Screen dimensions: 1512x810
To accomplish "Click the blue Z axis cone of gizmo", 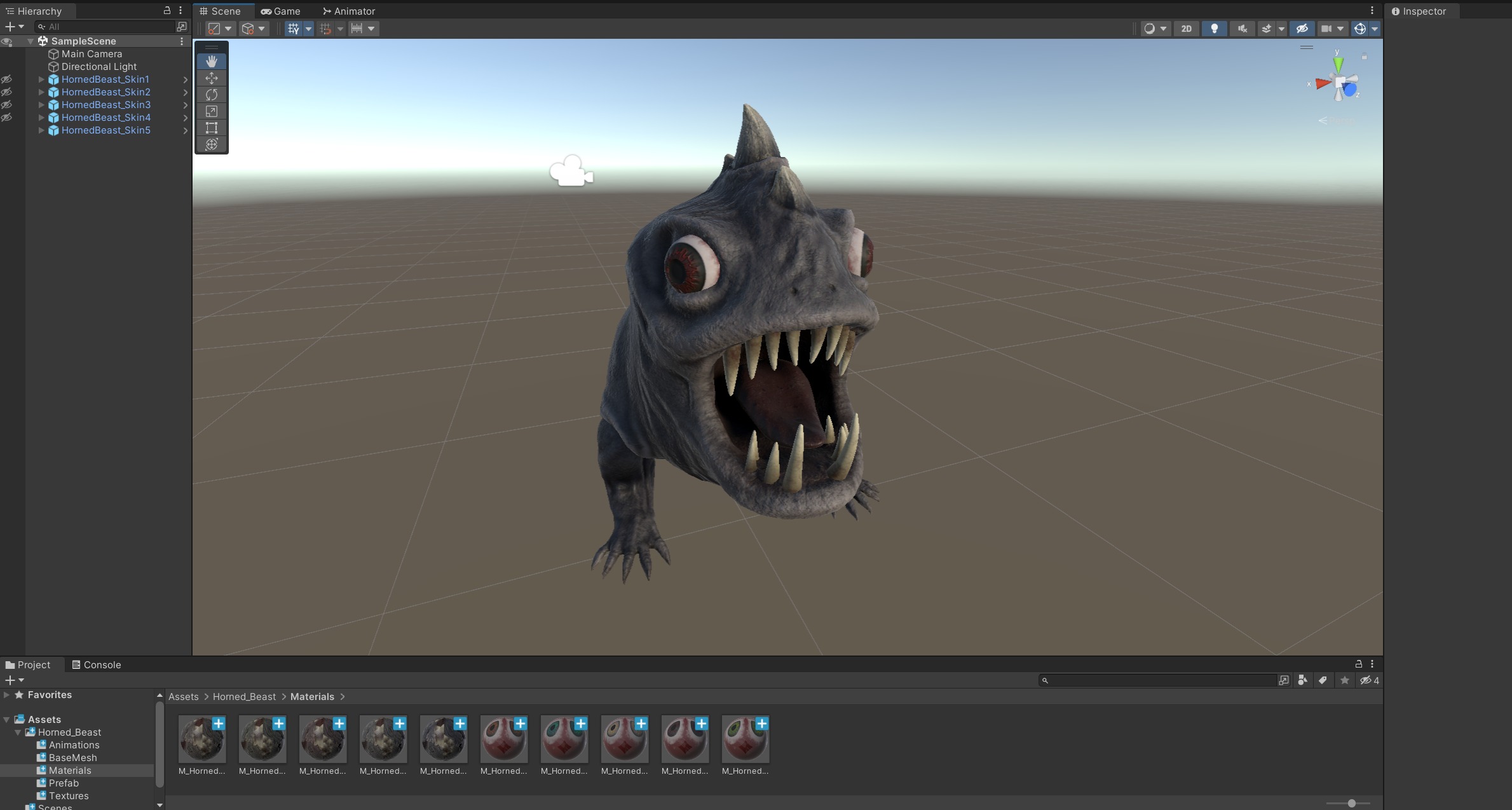I will coord(1349,90).
